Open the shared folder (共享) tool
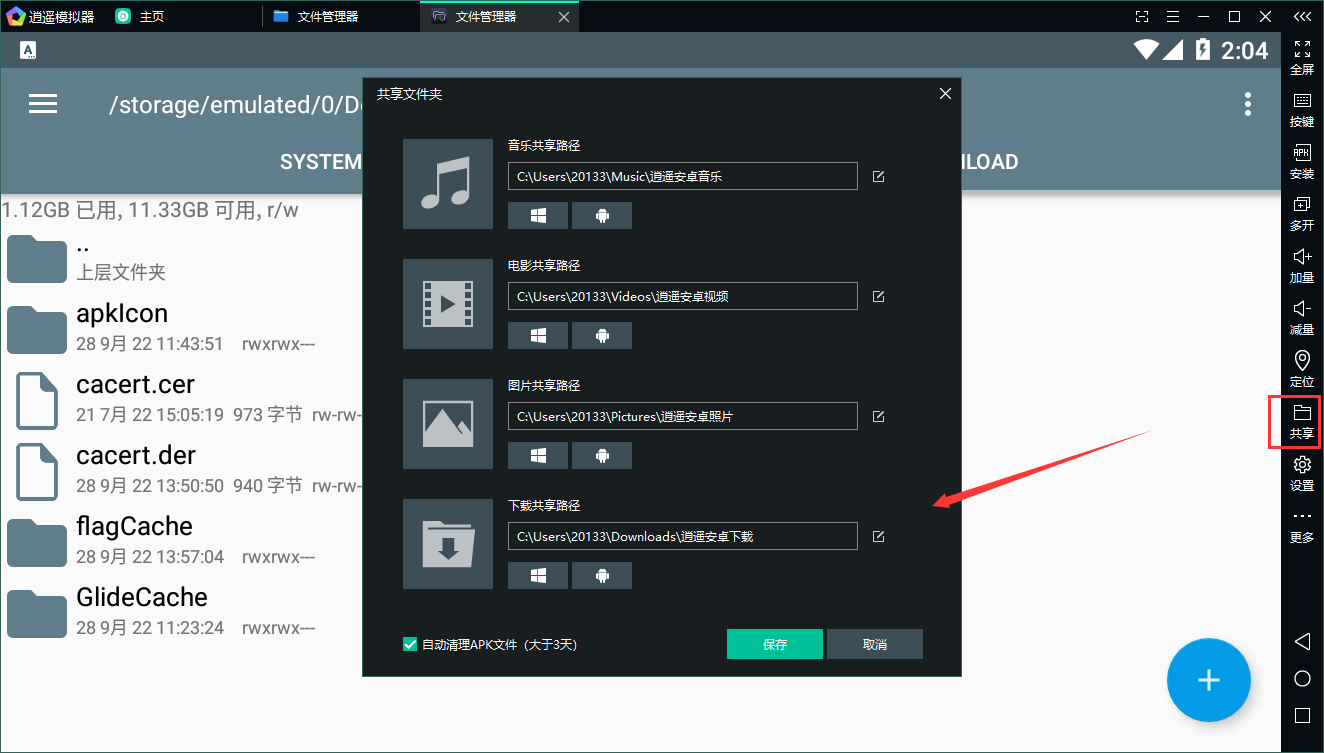The height and width of the screenshot is (753, 1324). (1302, 421)
